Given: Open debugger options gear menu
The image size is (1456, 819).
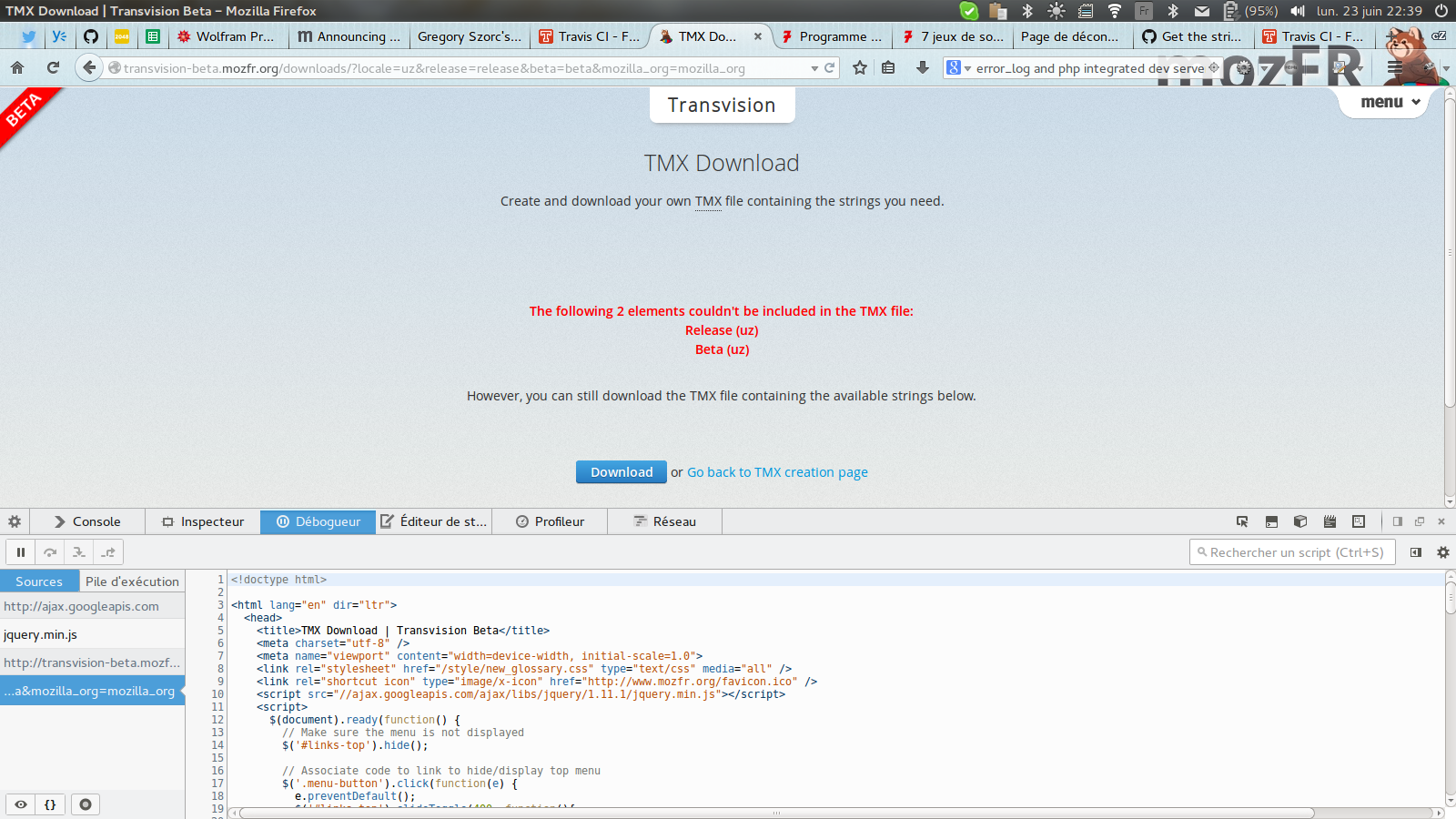Looking at the screenshot, I should (1442, 552).
